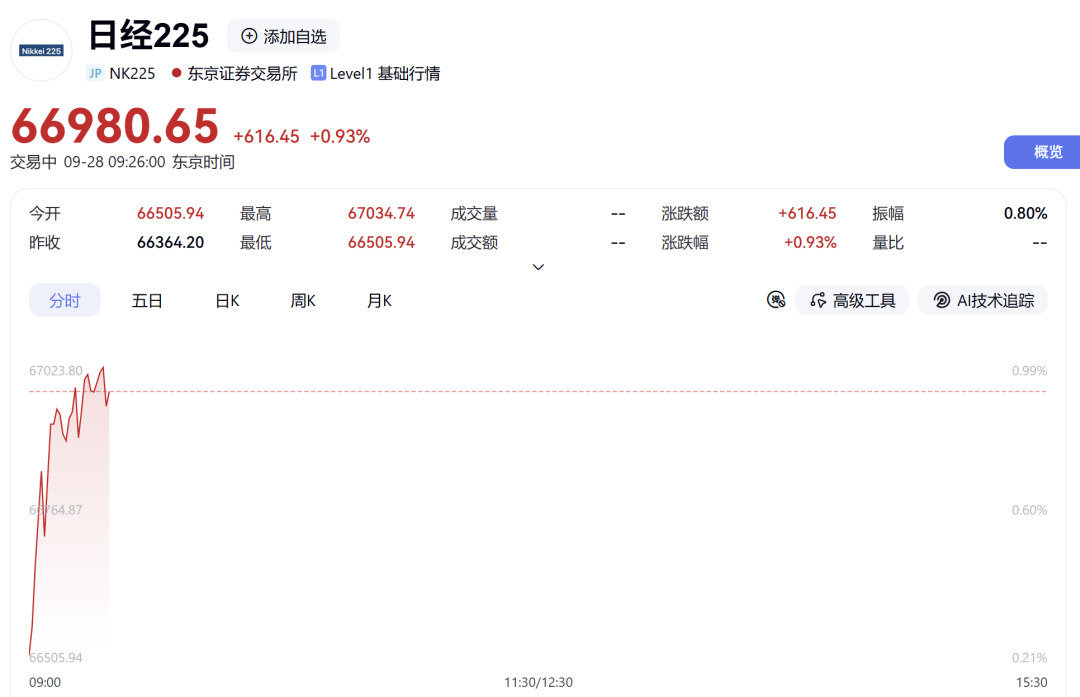Click the JP market badge icon
This screenshot has width=1080, height=697.
click(x=95, y=73)
